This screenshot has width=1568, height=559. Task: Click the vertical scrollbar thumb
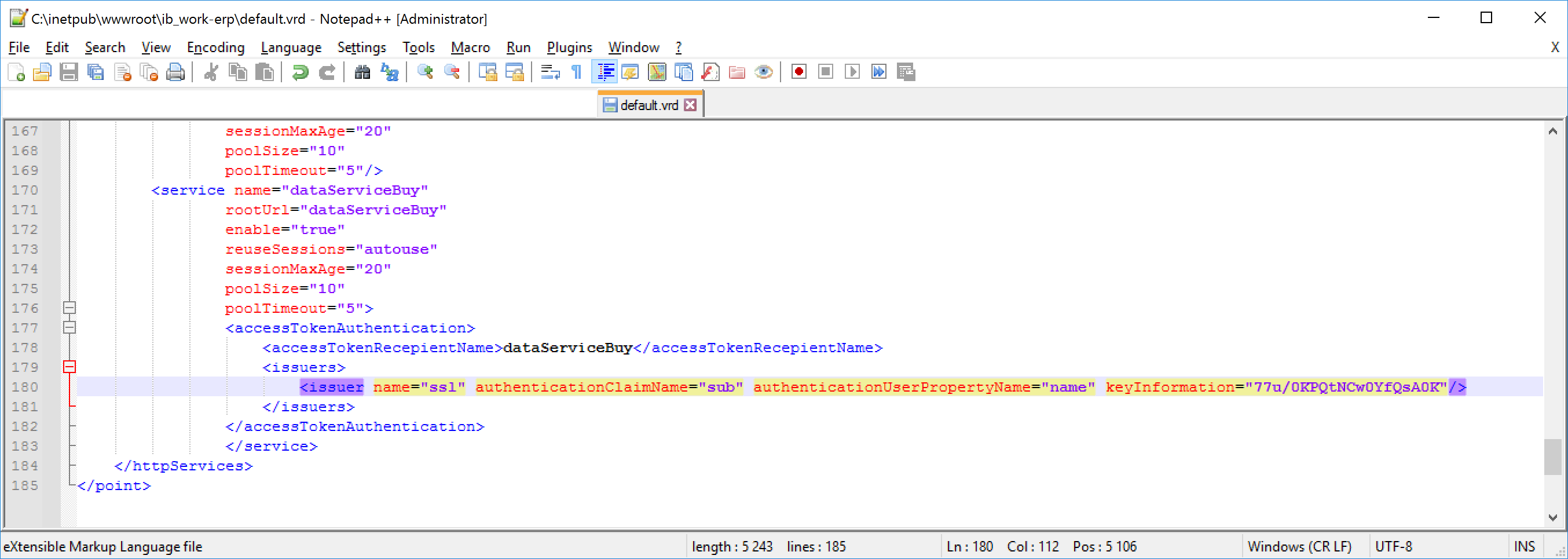coord(1552,456)
